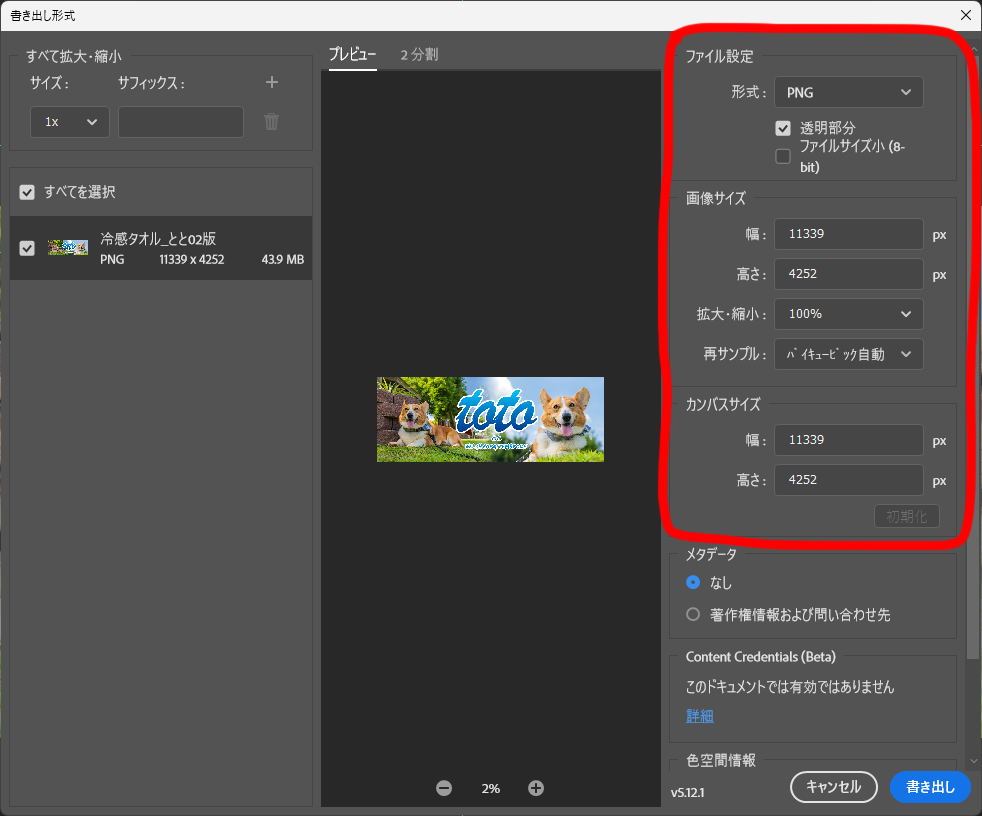Open the 再サンプル resampling dropdown
Viewport: 982px width, 816px height.
point(848,354)
